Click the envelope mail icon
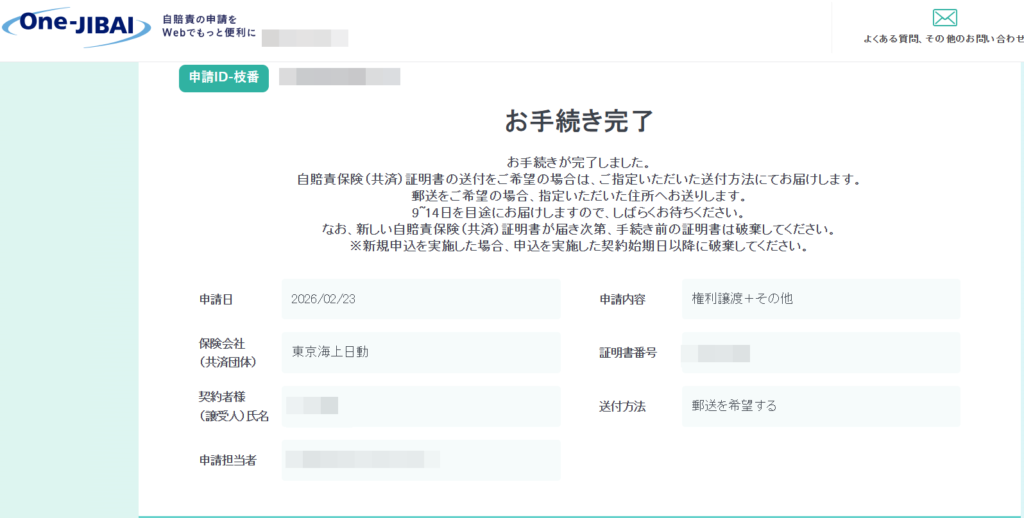1024x518 pixels. click(x=944, y=18)
